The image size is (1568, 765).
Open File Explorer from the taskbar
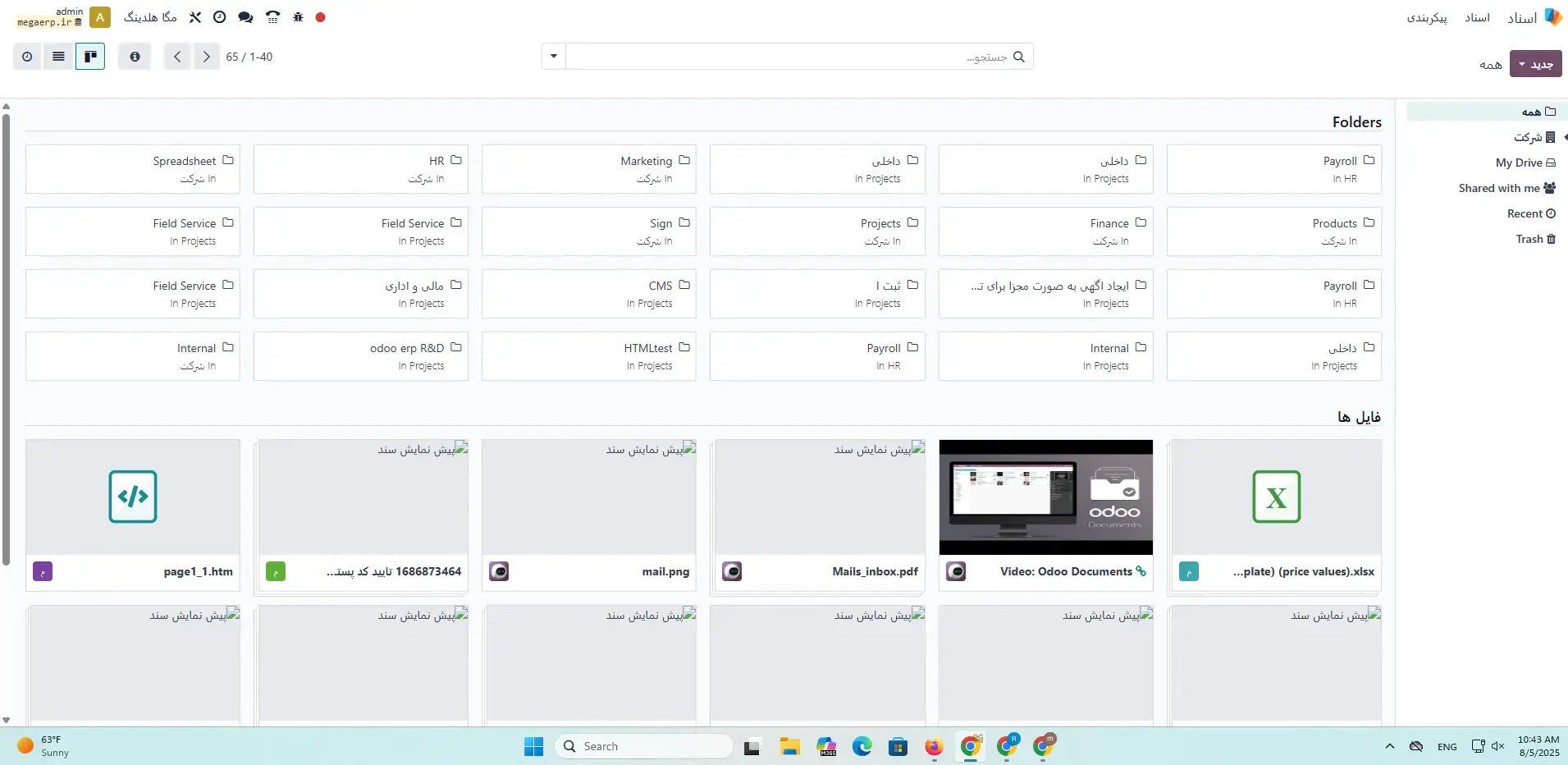pos(789,747)
